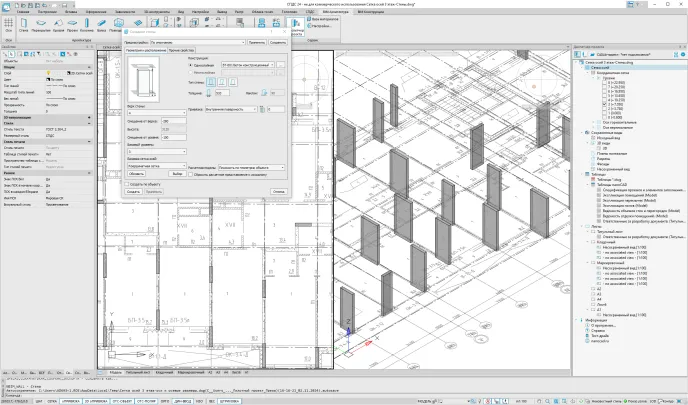This screenshot has height=405, width=688.
Task: Enable the Создать по объекту checkbox
Action: point(129,185)
